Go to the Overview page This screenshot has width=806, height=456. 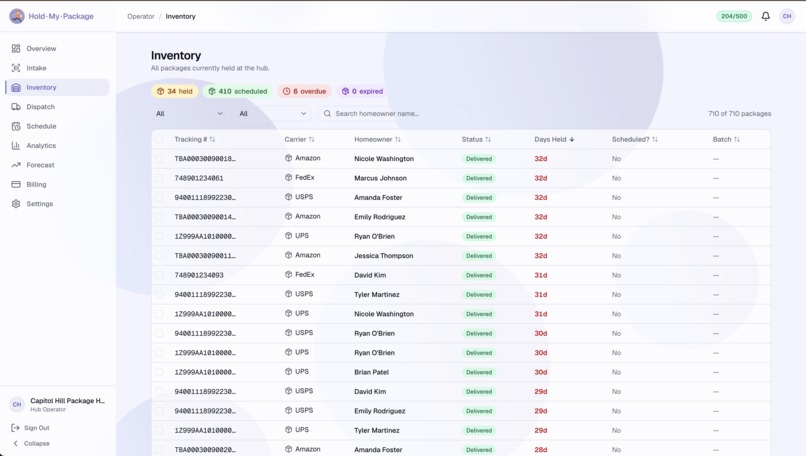58,48
